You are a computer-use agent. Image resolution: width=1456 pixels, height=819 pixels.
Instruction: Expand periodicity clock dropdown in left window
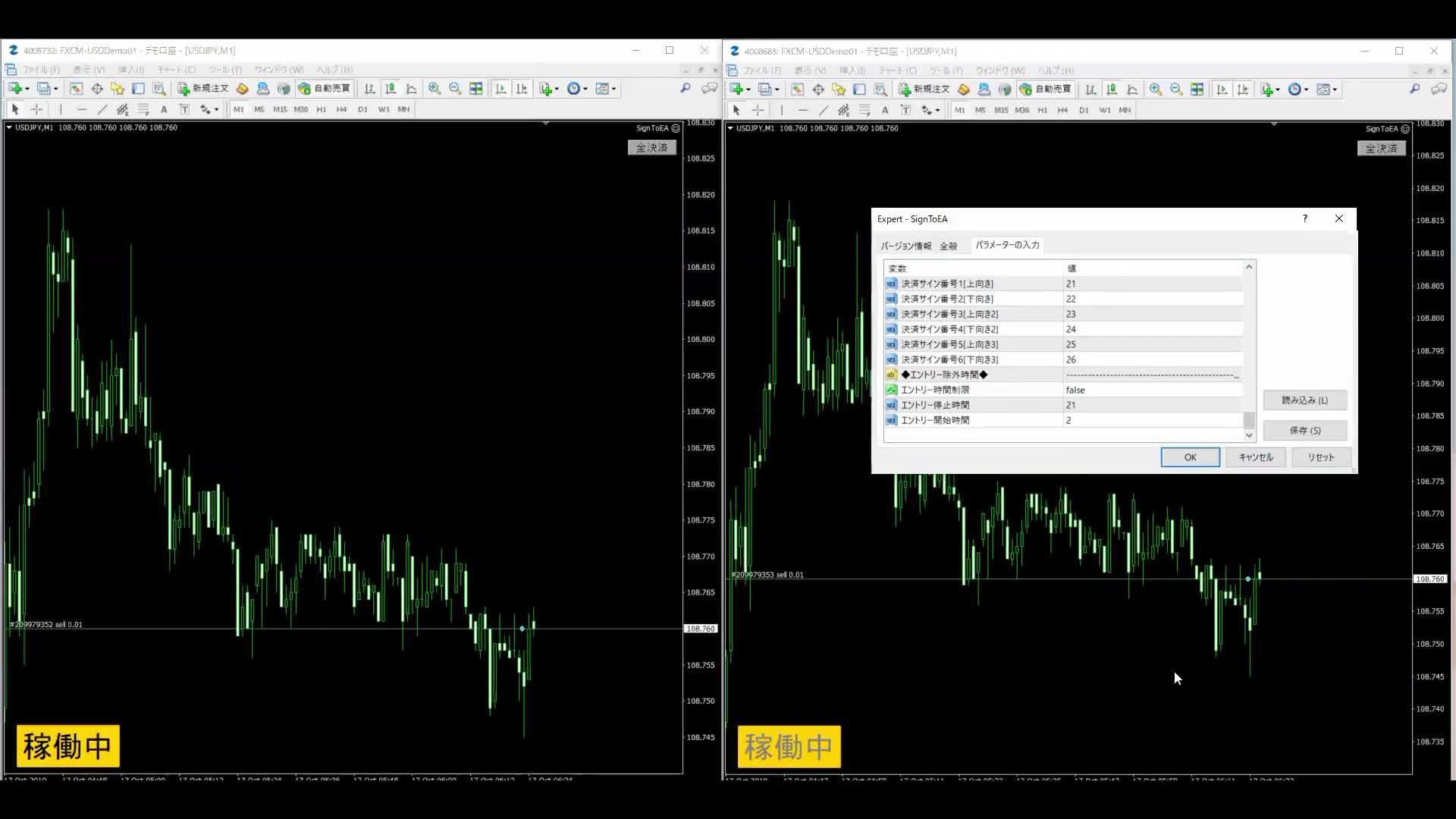(585, 89)
